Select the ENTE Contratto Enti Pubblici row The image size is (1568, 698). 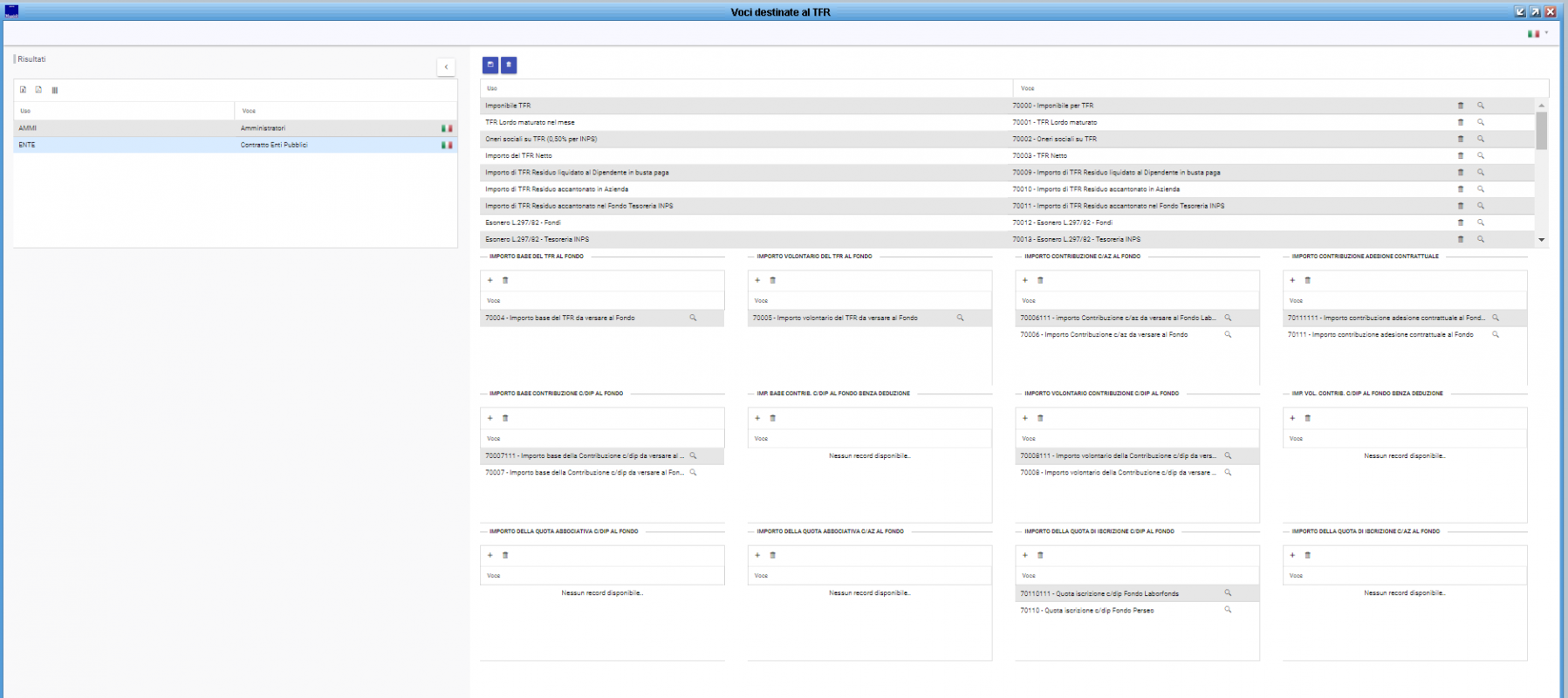point(236,145)
